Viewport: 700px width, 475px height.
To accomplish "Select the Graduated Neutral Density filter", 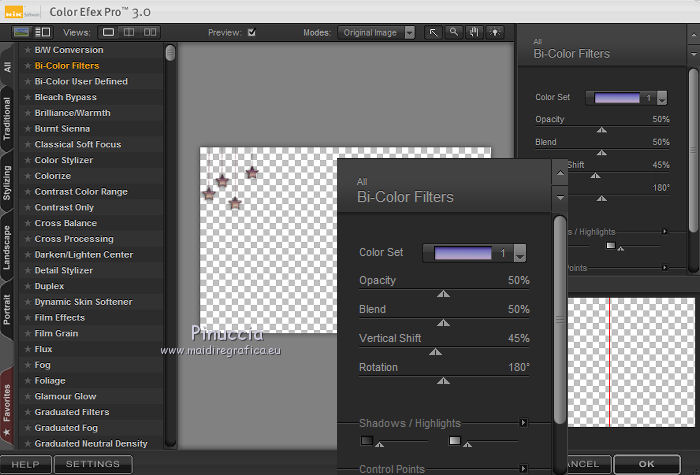I will point(91,444).
